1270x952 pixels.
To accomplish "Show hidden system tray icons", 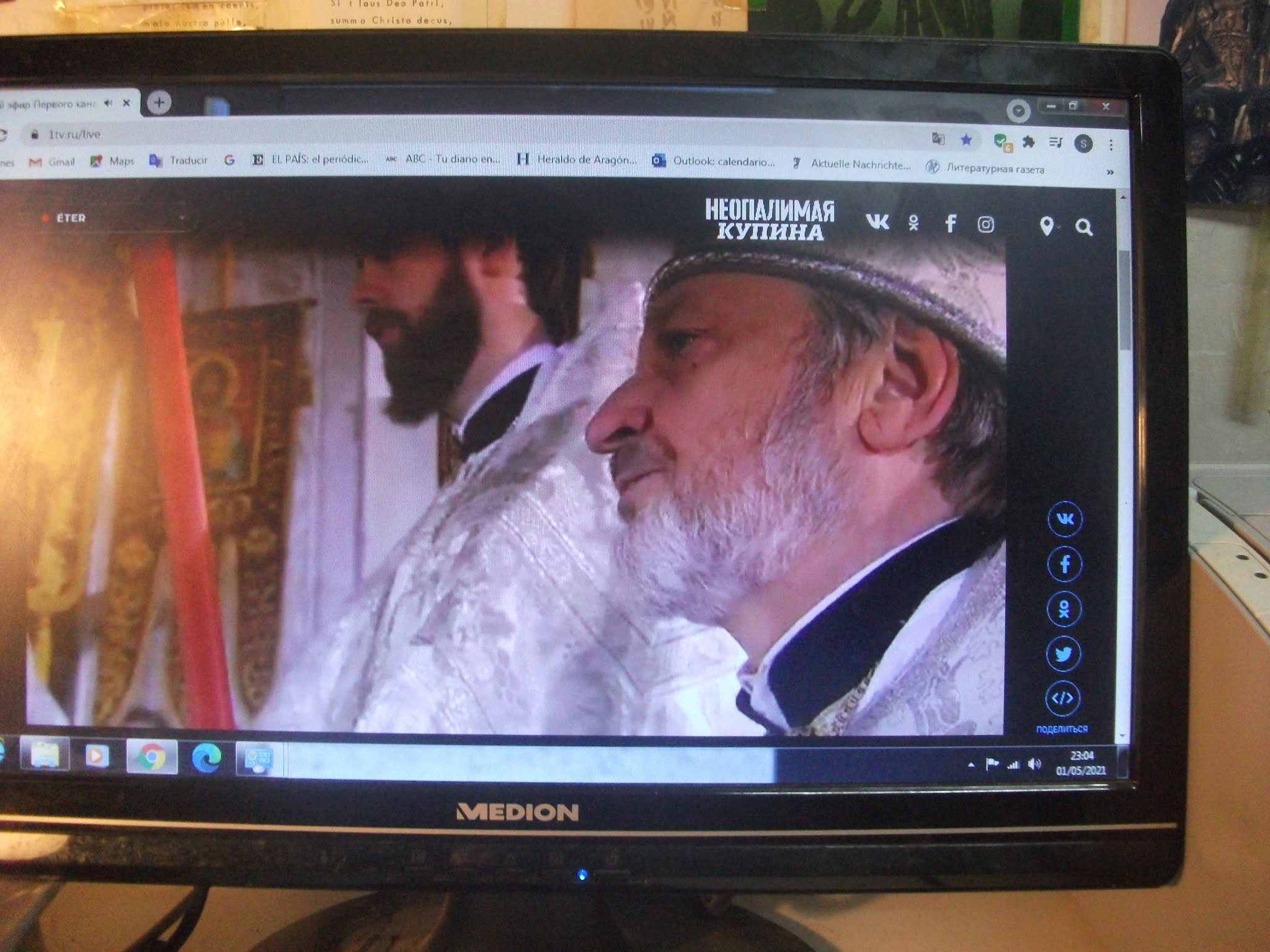I will (971, 765).
